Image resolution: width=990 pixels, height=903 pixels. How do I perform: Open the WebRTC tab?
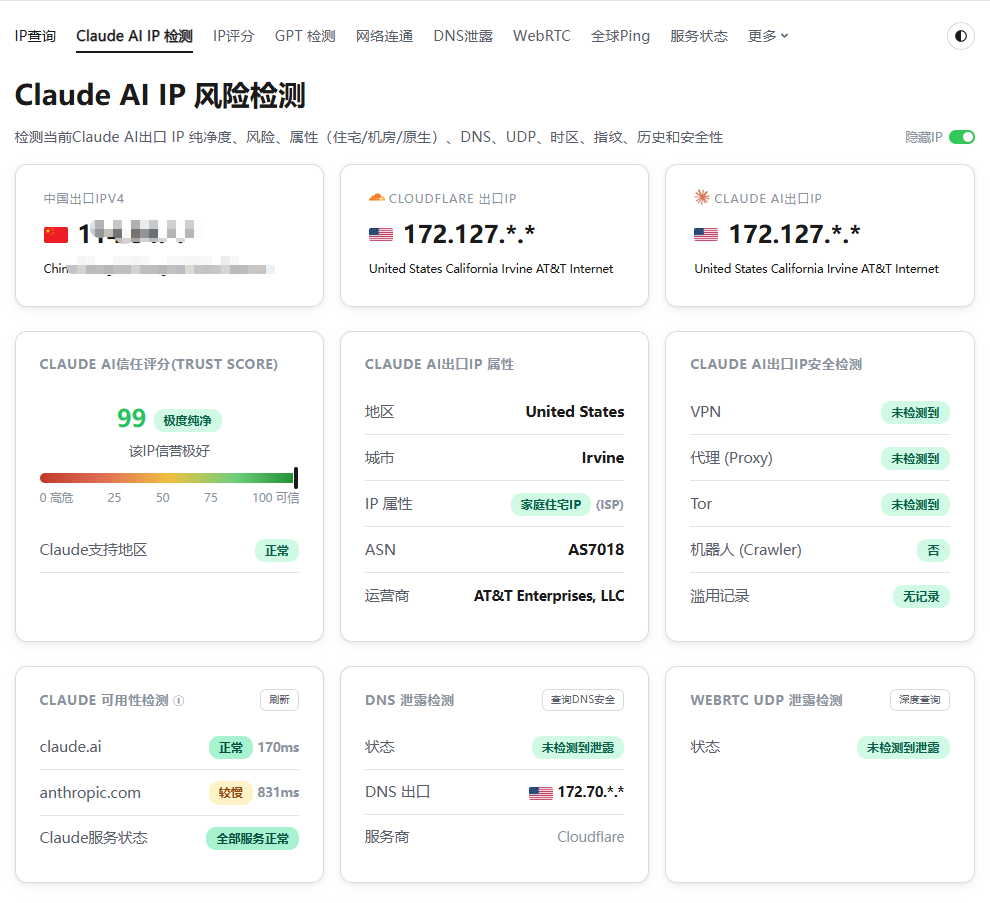pos(542,36)
